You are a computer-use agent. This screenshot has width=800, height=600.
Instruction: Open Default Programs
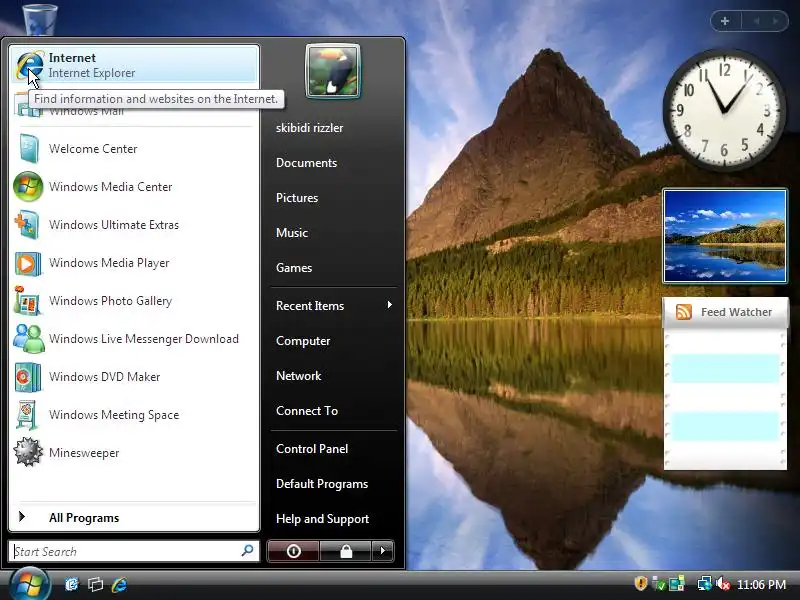click(322, 484)
